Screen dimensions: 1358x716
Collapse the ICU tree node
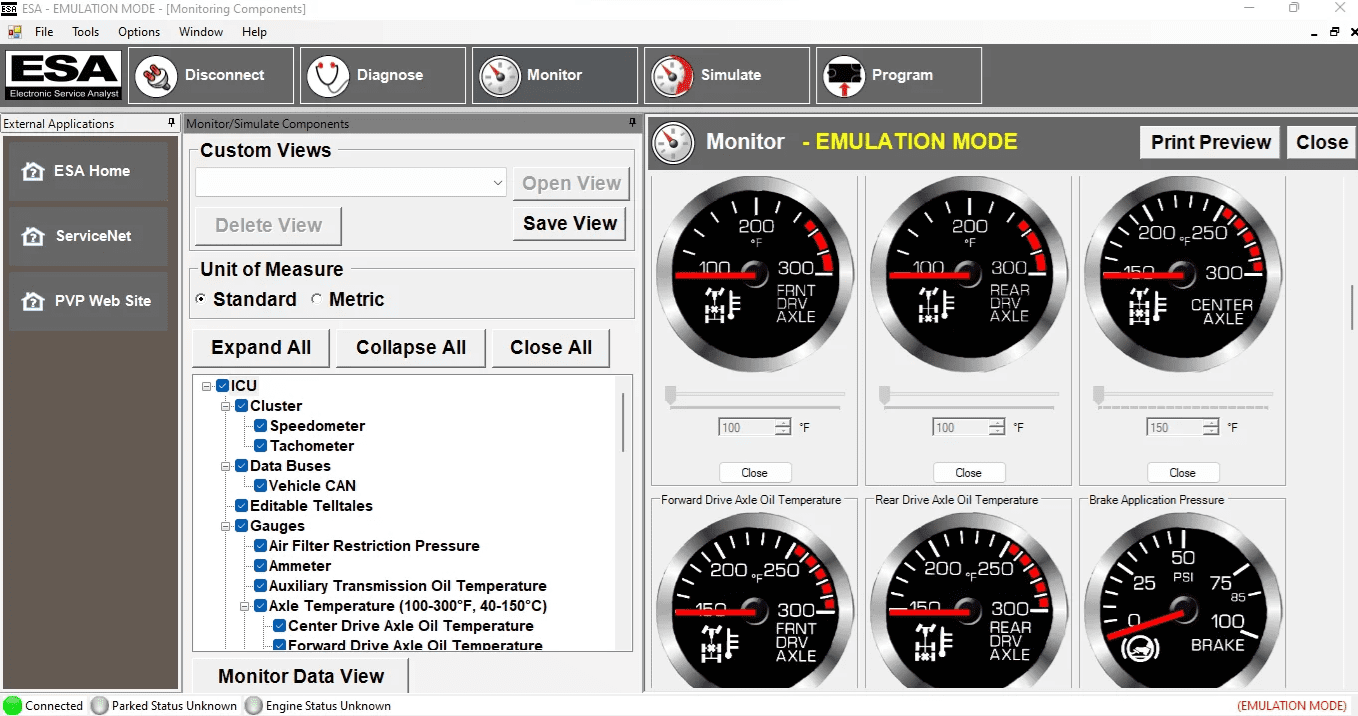coord(206,385)
